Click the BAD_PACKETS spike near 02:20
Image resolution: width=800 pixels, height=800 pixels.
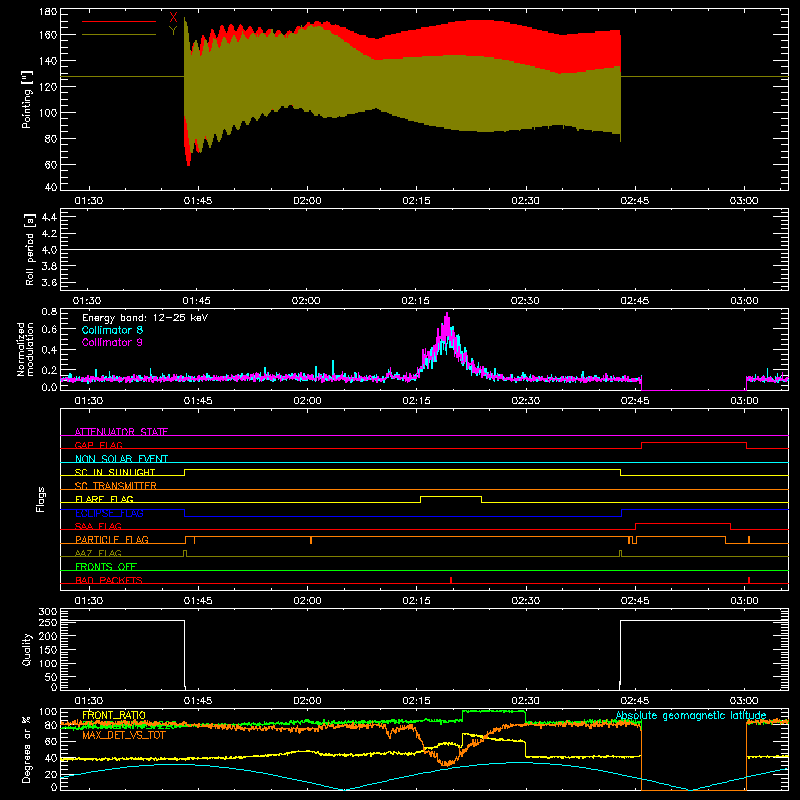[451, 580]
